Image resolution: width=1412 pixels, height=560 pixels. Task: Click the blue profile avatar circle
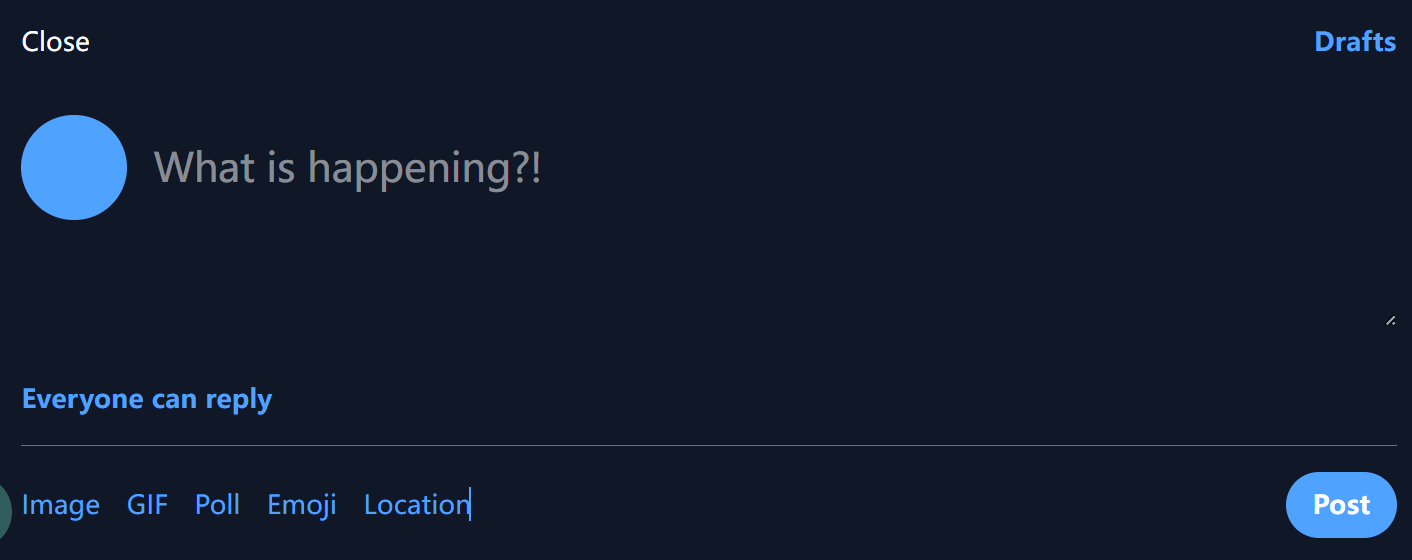click(x=74, y=167)
